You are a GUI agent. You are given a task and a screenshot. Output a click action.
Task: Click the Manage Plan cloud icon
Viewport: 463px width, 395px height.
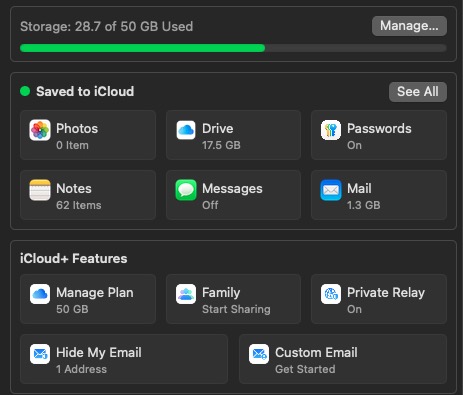pyautogui.click(x=40, y=294)
